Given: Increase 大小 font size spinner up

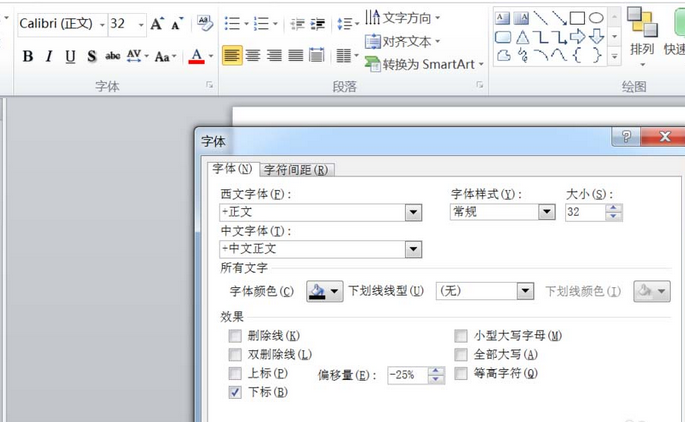Looking at the screenshot, I should click(x=614, y=208).
